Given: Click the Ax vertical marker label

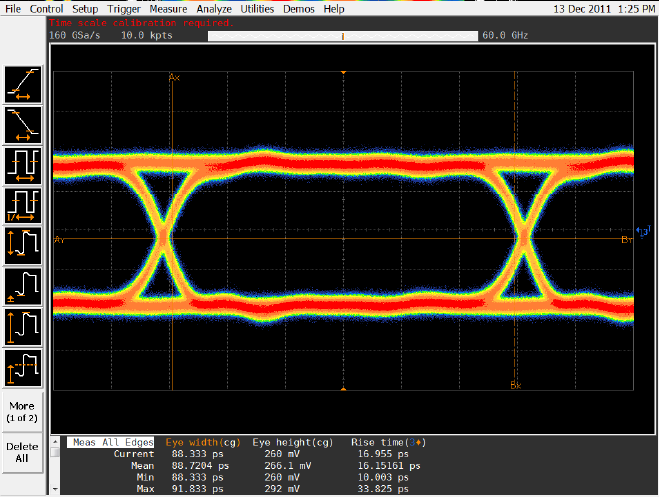Looking at the screenshot, I should point(174,77).
